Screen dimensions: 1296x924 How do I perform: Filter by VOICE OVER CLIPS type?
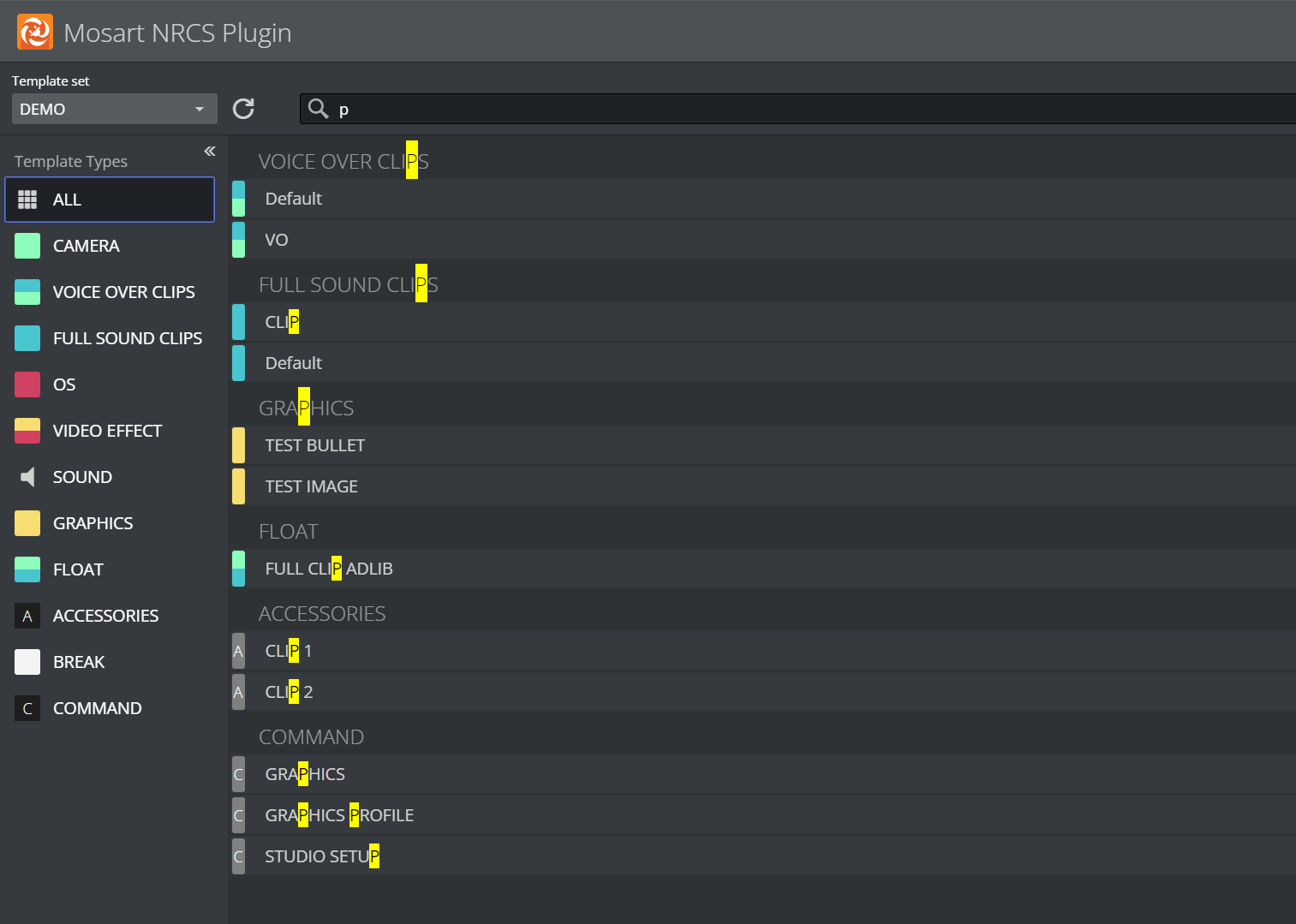pyautogui.click(x=123, y=292)
